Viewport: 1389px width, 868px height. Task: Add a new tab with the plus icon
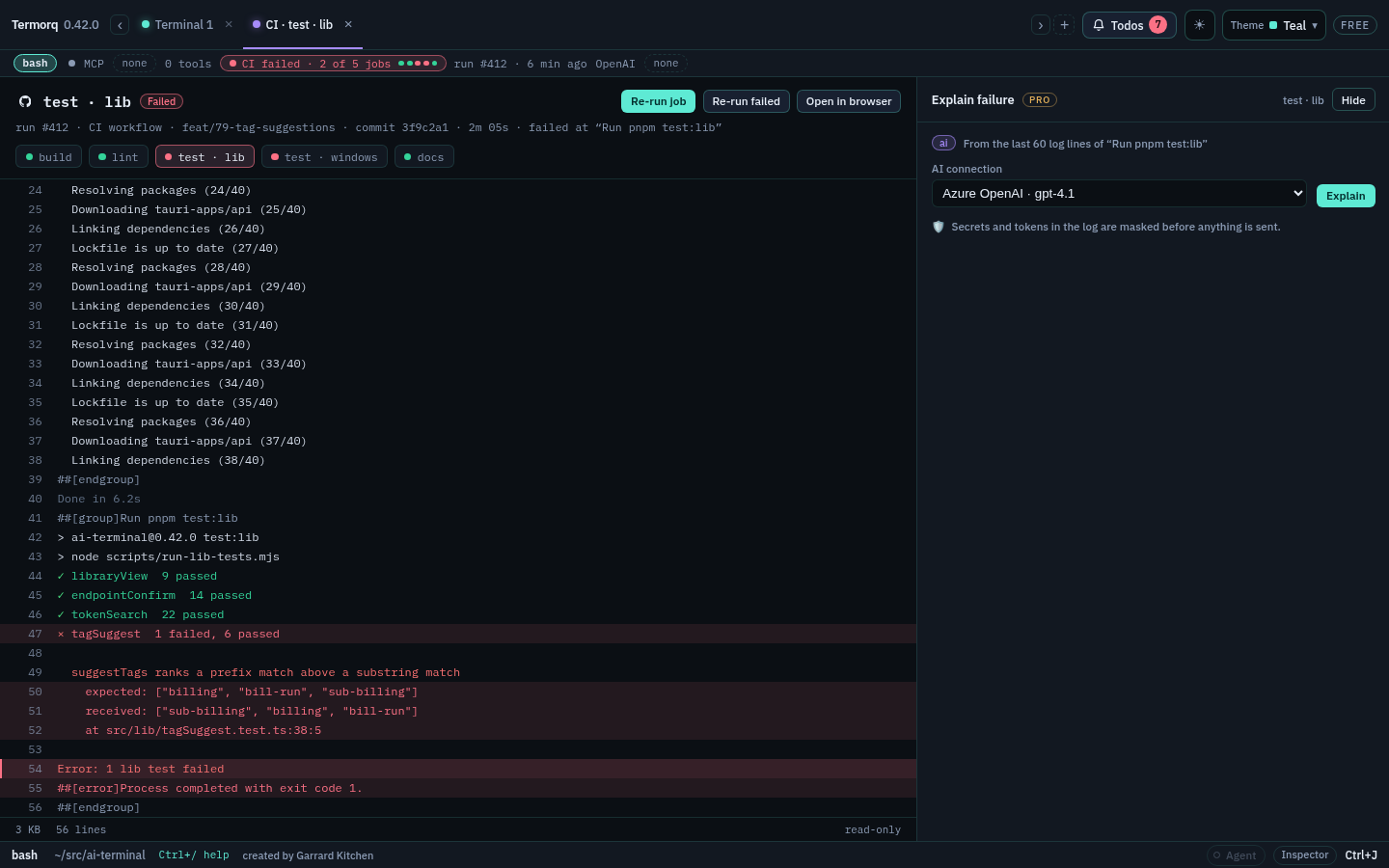tap(1065, 25)
